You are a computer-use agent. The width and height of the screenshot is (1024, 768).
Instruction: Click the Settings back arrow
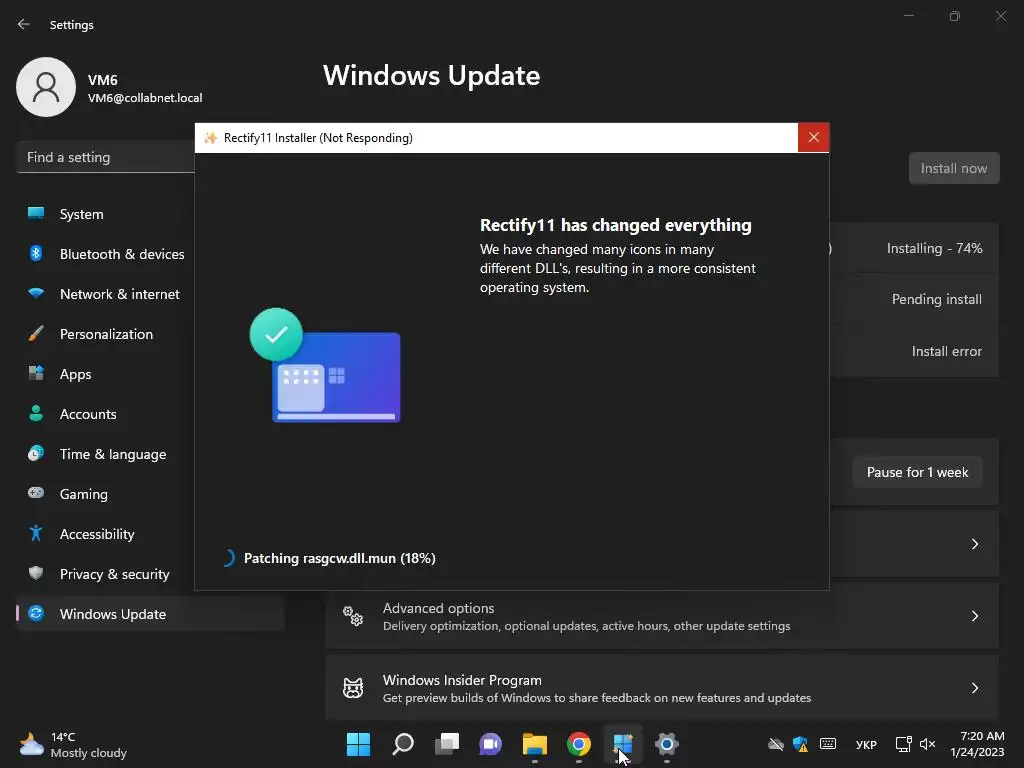(24, 24)
